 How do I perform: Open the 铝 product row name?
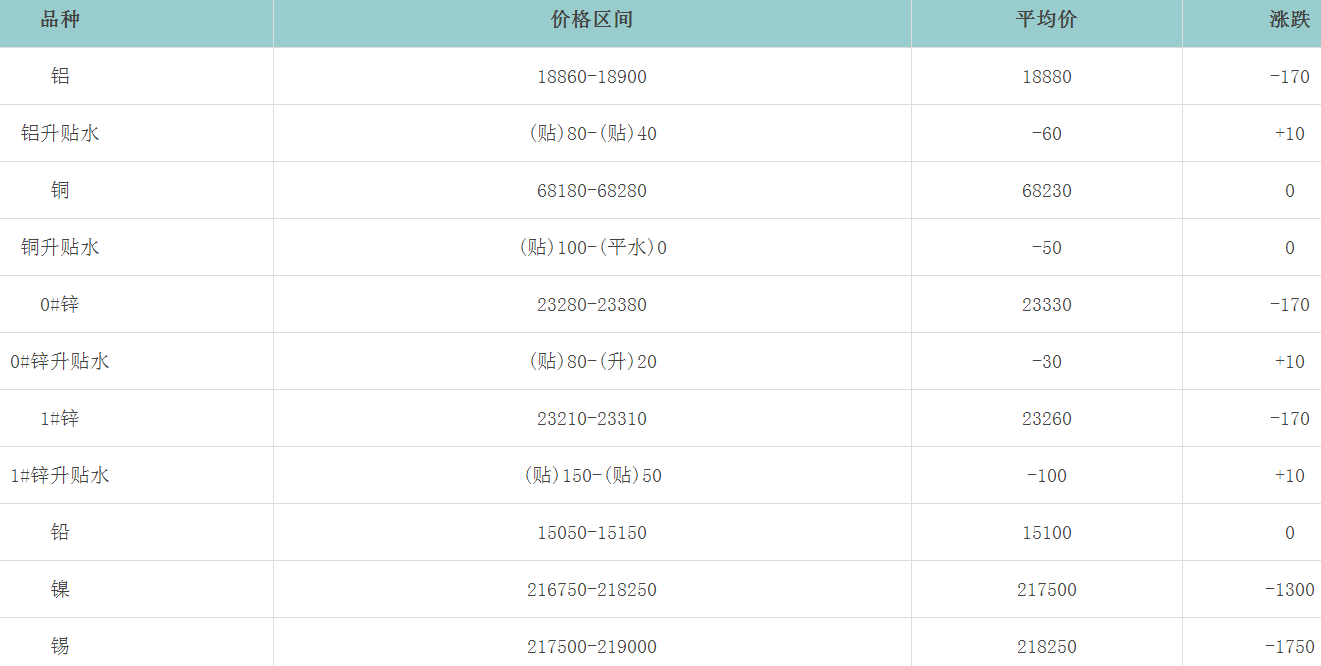pyautogui.click(x=60, y=77)
